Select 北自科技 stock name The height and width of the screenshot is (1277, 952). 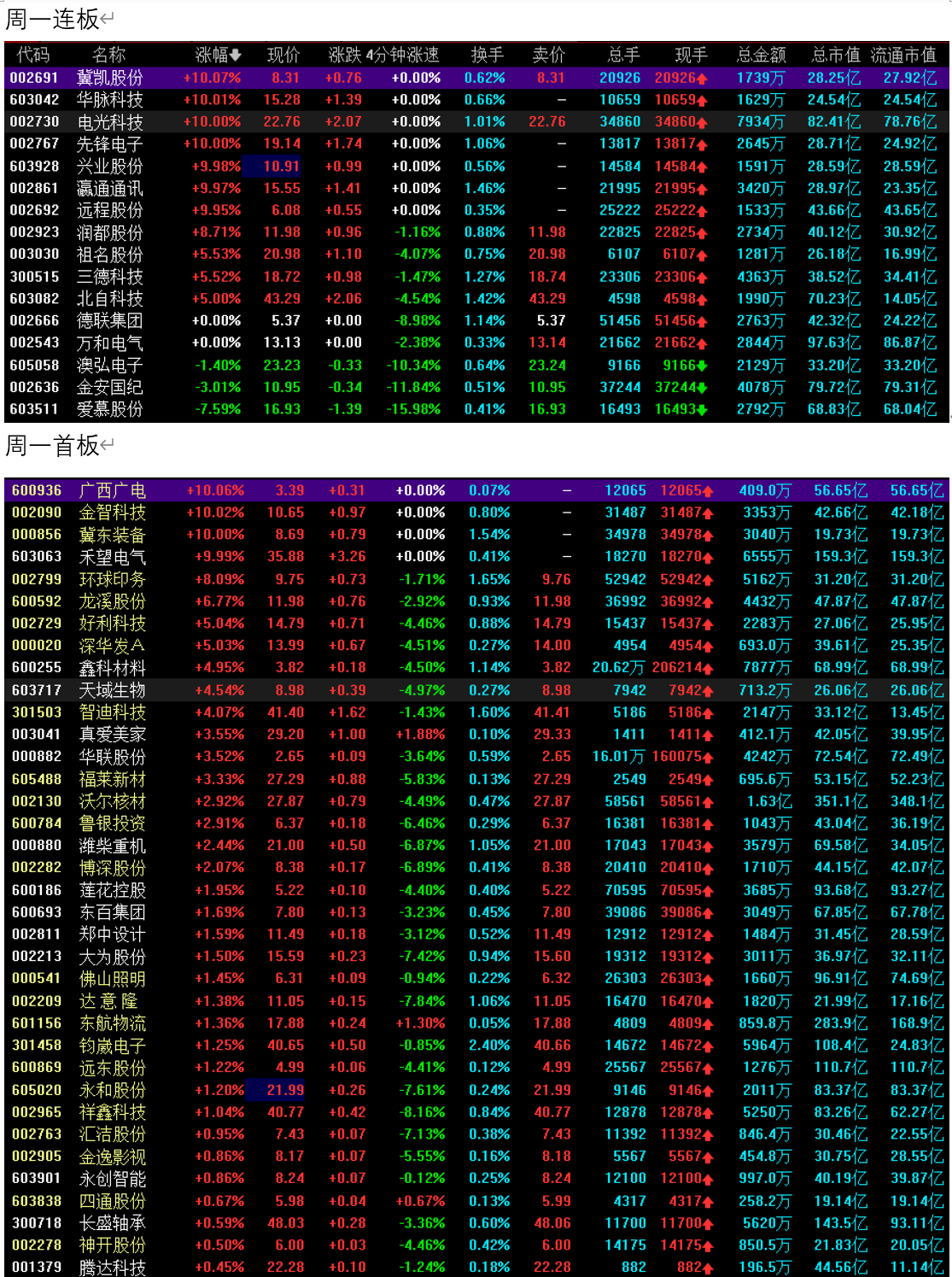click(110, 299)
